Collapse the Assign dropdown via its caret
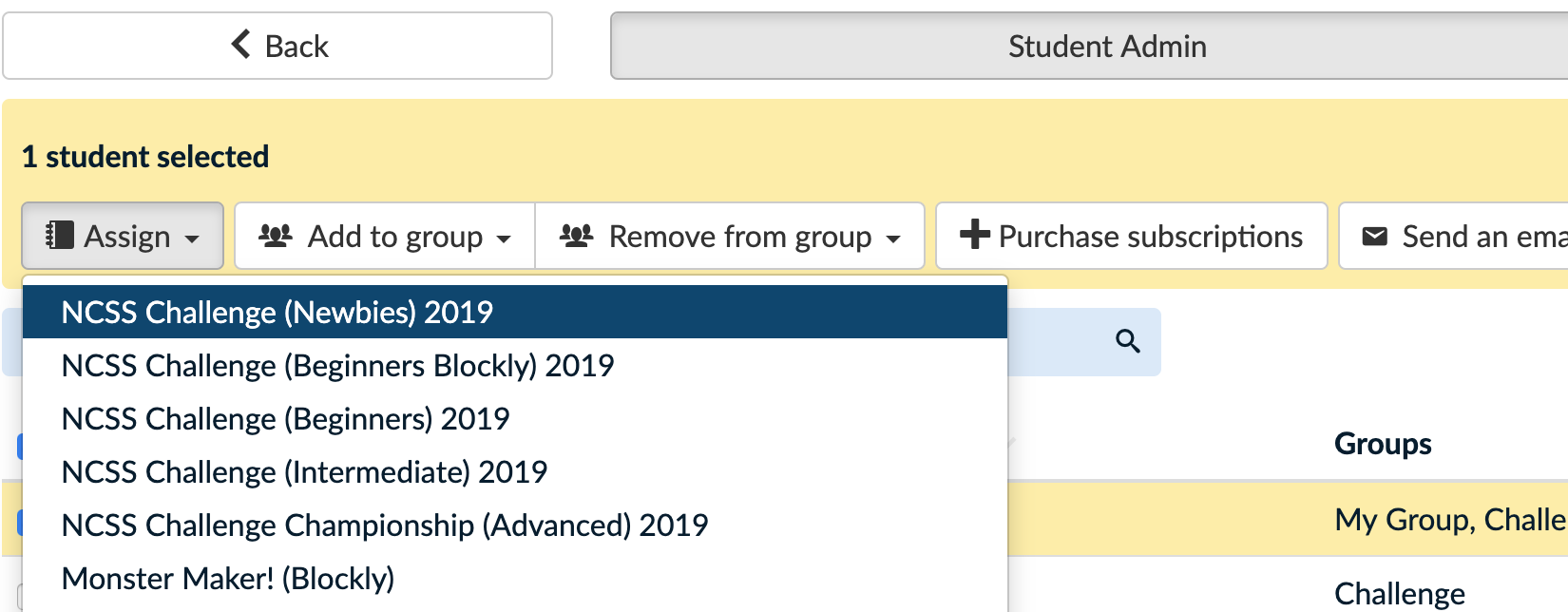The width and height of the screenshot is (1568, 612). pyautogui.click(x=192, y=239)
